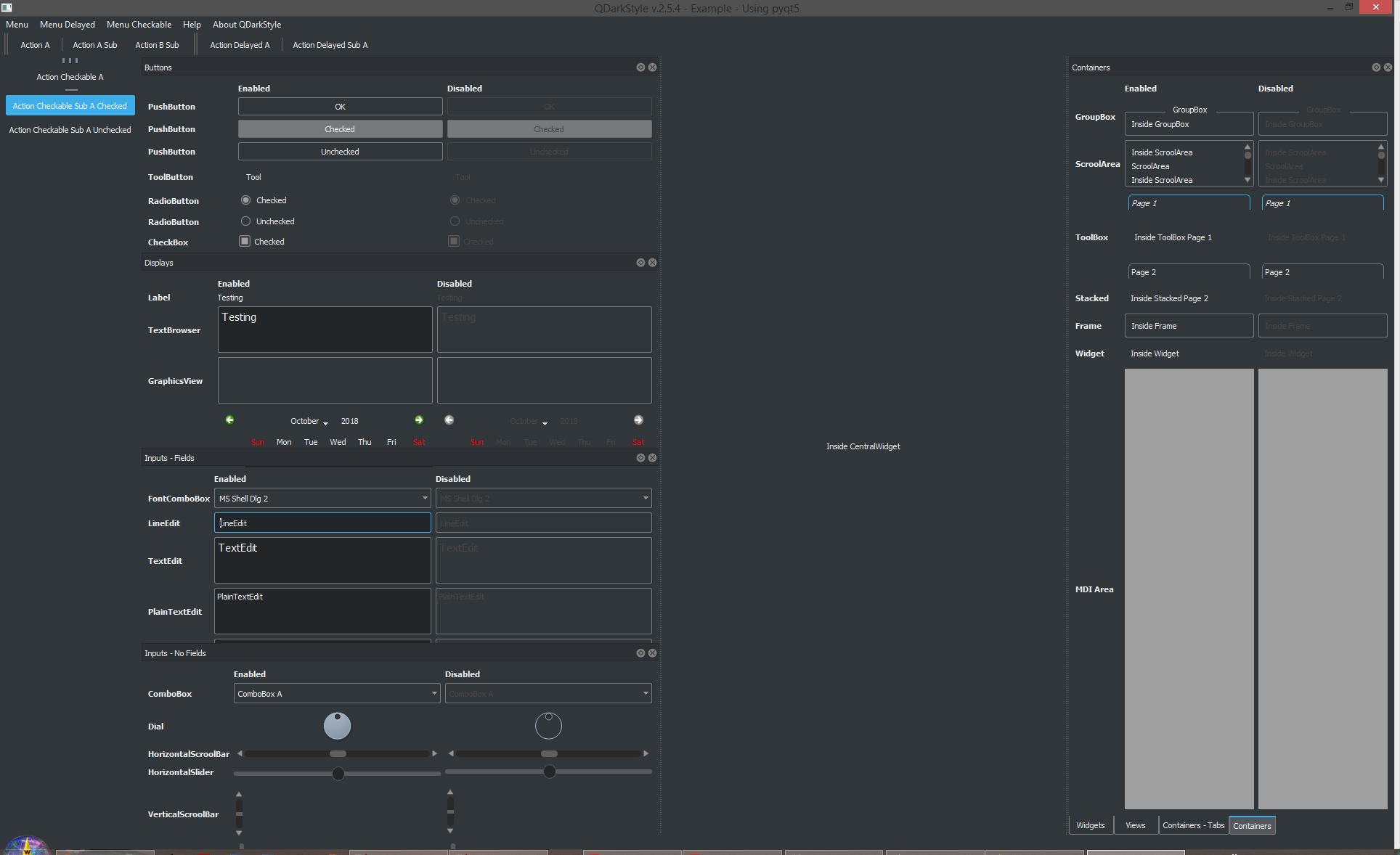Go to previous month in enabled calendar
This screenshot has width=1400, height=855.
point(230,420)
